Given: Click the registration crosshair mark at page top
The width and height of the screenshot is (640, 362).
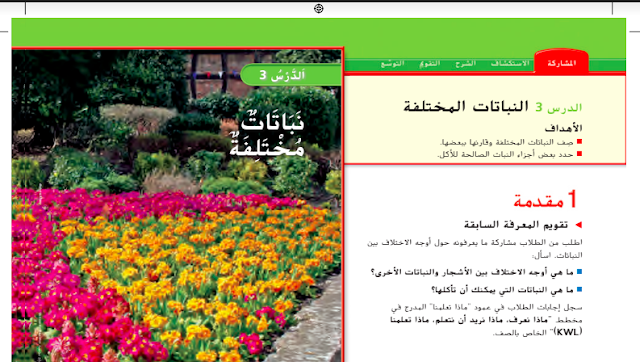Looking at the screenshot, I should 319,9.
